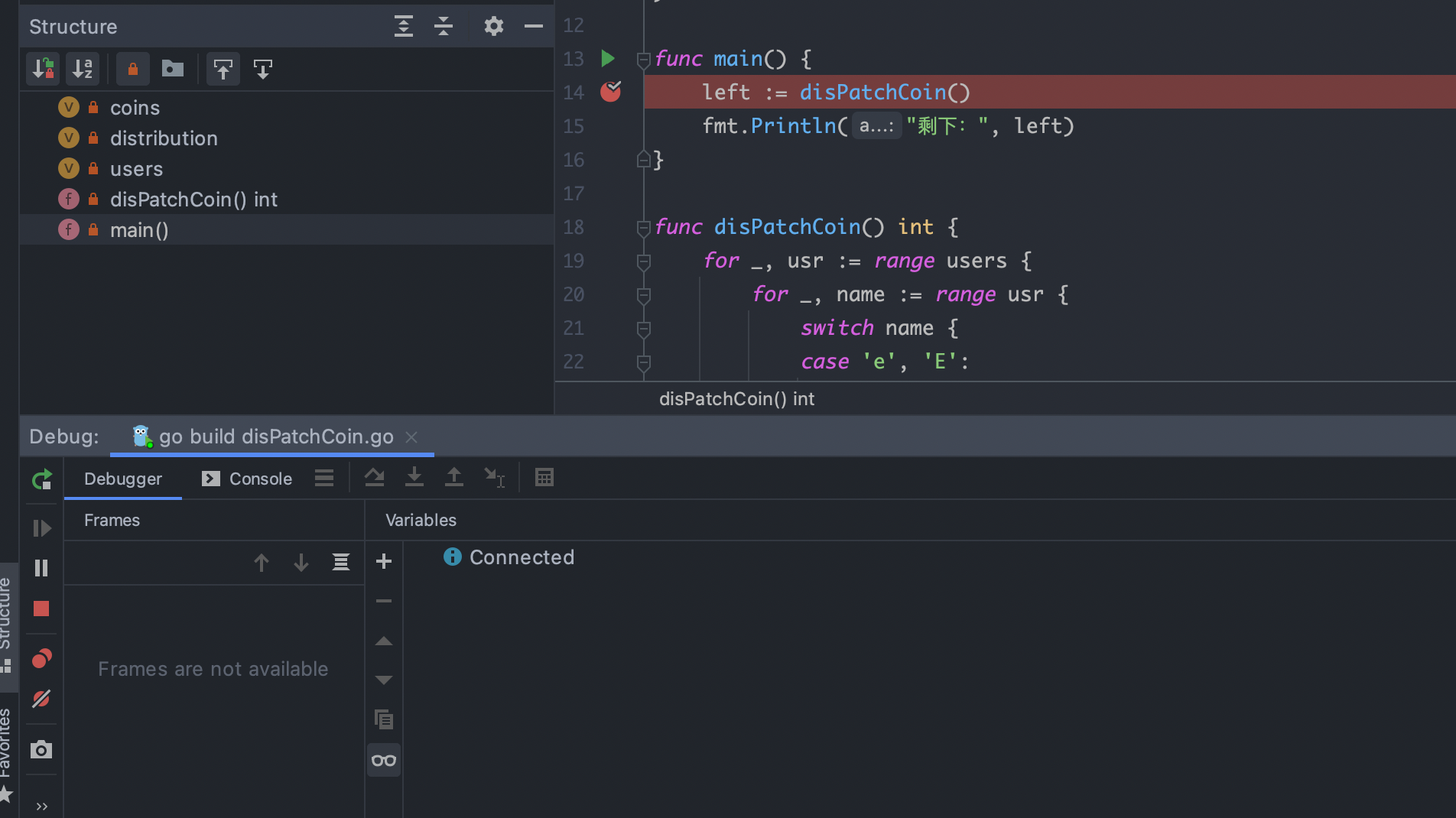Open the debug layout settings icon
This screenshot has width=1456, height=818.
click(x=324, y=478)
